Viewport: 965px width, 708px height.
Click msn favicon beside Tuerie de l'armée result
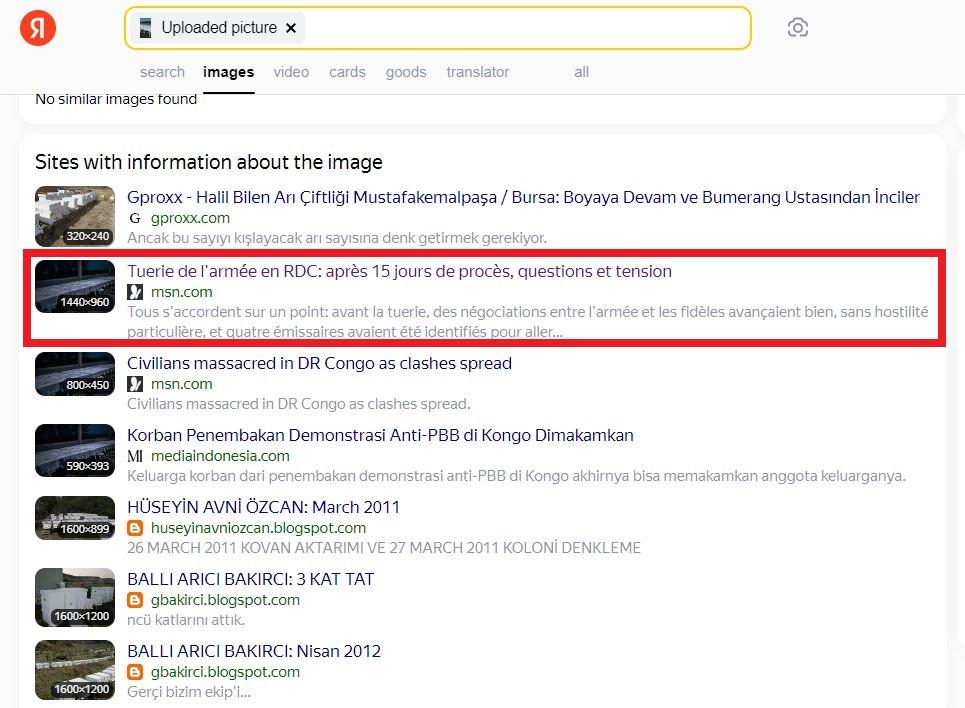coord(135,292)
